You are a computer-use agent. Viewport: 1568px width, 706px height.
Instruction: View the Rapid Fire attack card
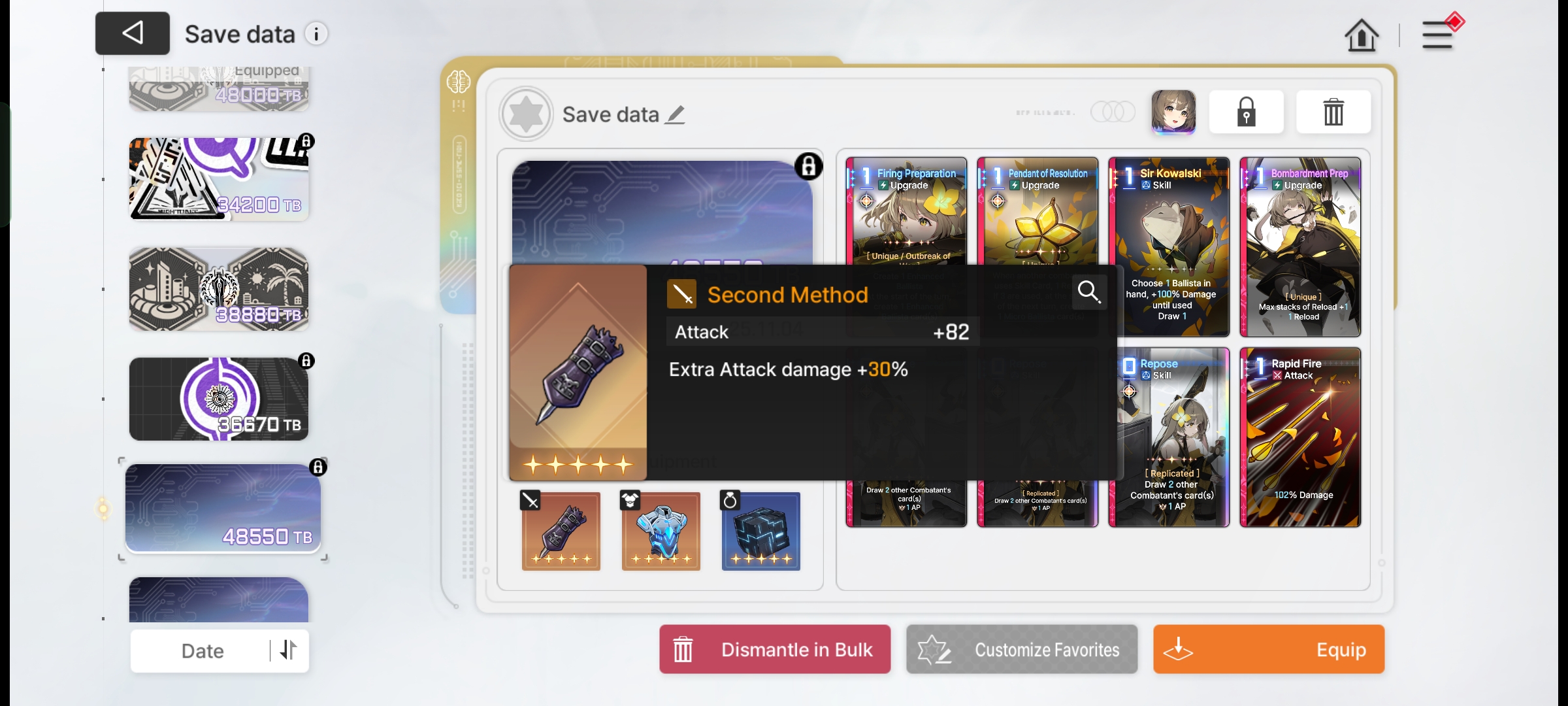click(1300, 437)
